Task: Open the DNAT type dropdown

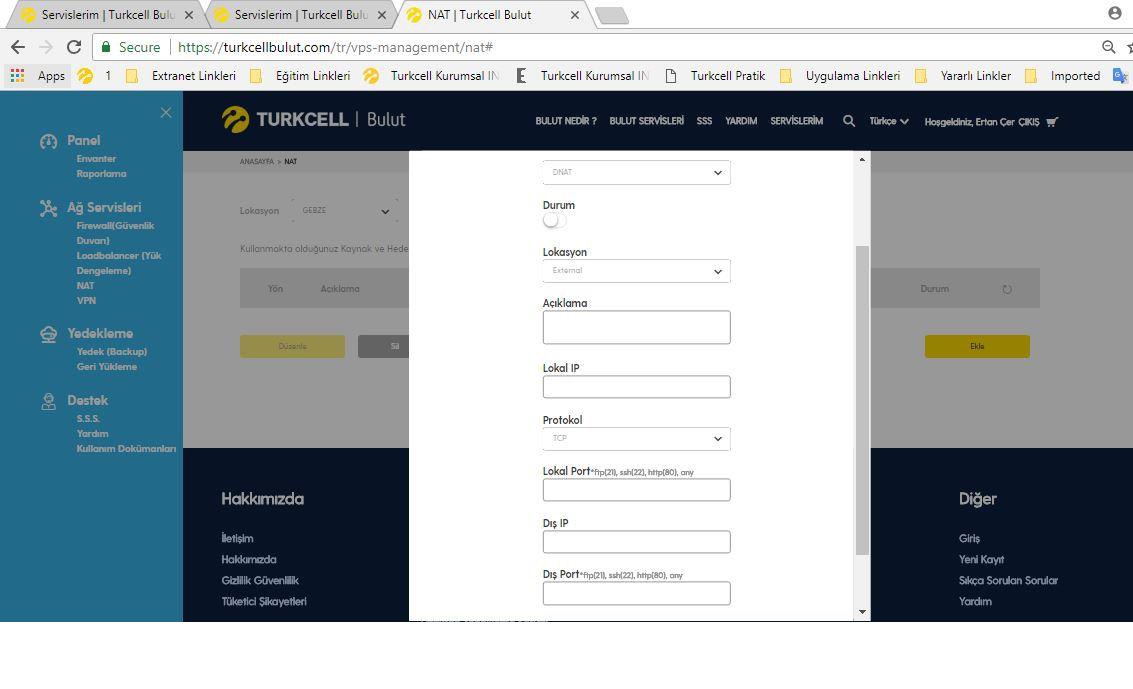Action: (x=636, y=172)
